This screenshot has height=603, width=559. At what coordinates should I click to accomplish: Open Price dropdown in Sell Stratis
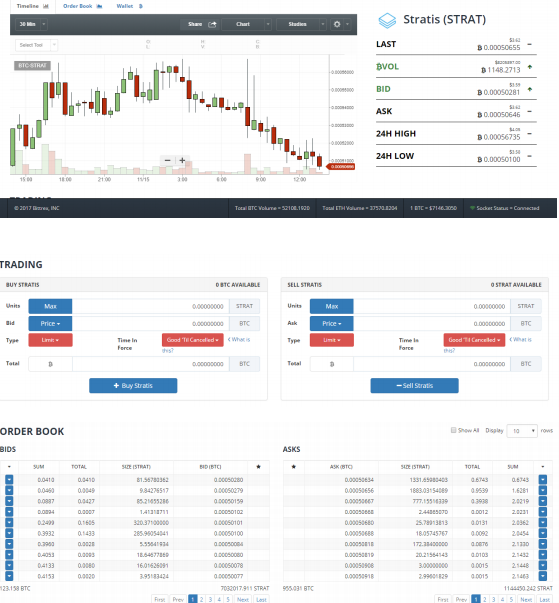(x=331, y=323)
